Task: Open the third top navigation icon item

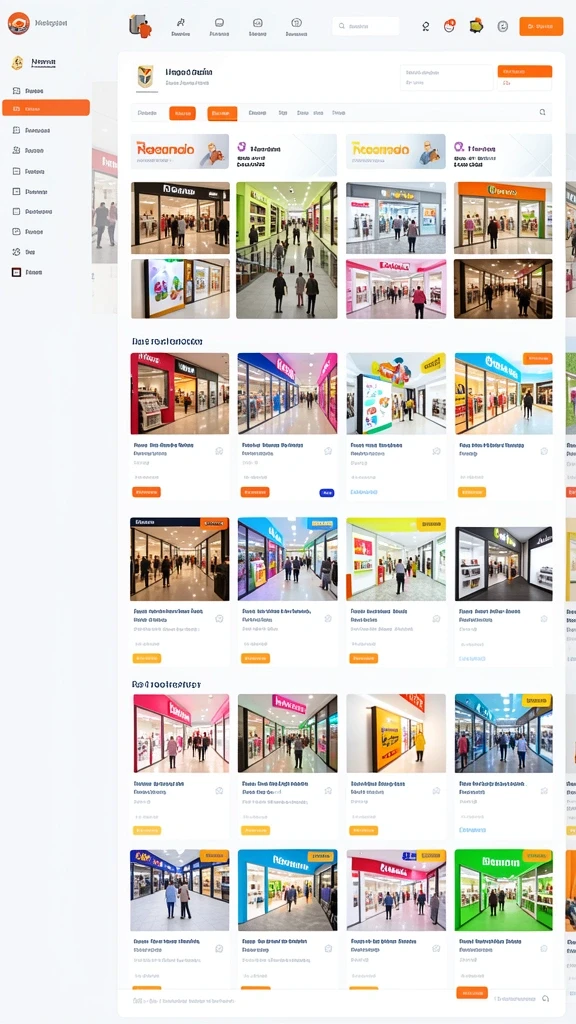Action: [257, 26]
